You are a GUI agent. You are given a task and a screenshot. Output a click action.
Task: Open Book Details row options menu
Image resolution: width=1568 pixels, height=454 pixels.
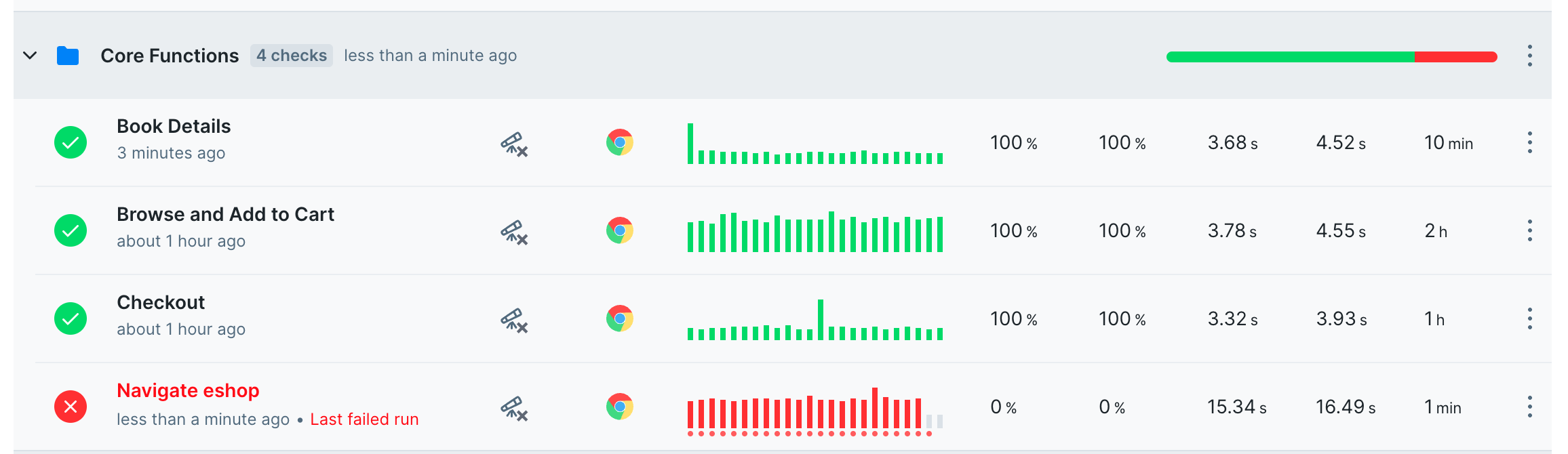point(1529,143)
